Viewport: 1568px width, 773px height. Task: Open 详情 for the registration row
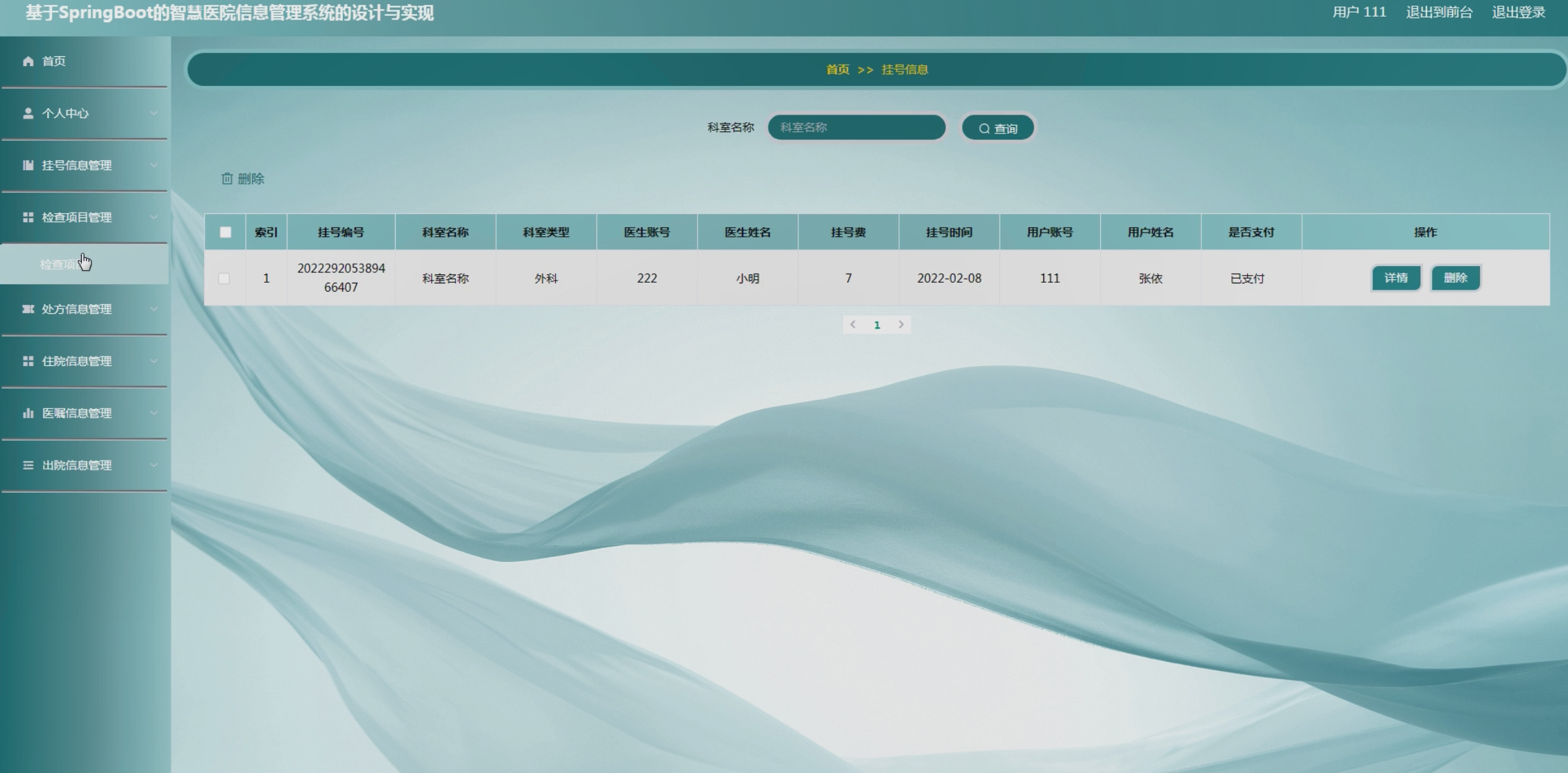(x=1396, y=279)
